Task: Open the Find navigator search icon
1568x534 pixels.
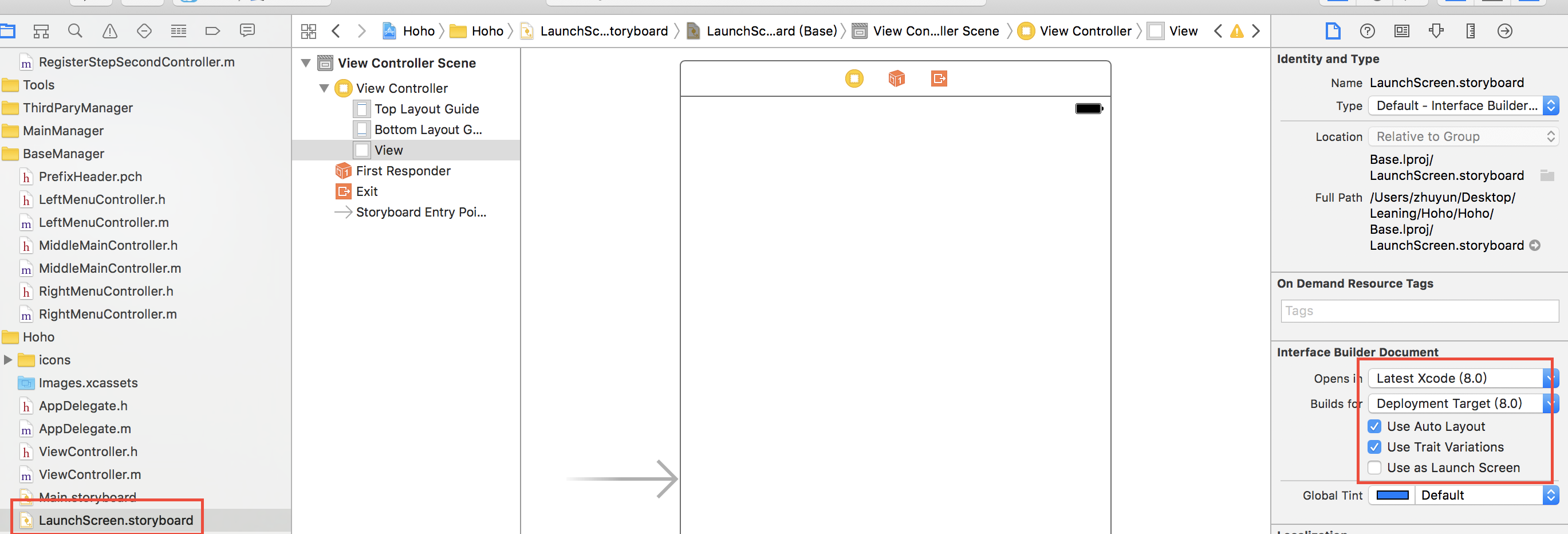Action: point(75,30)
